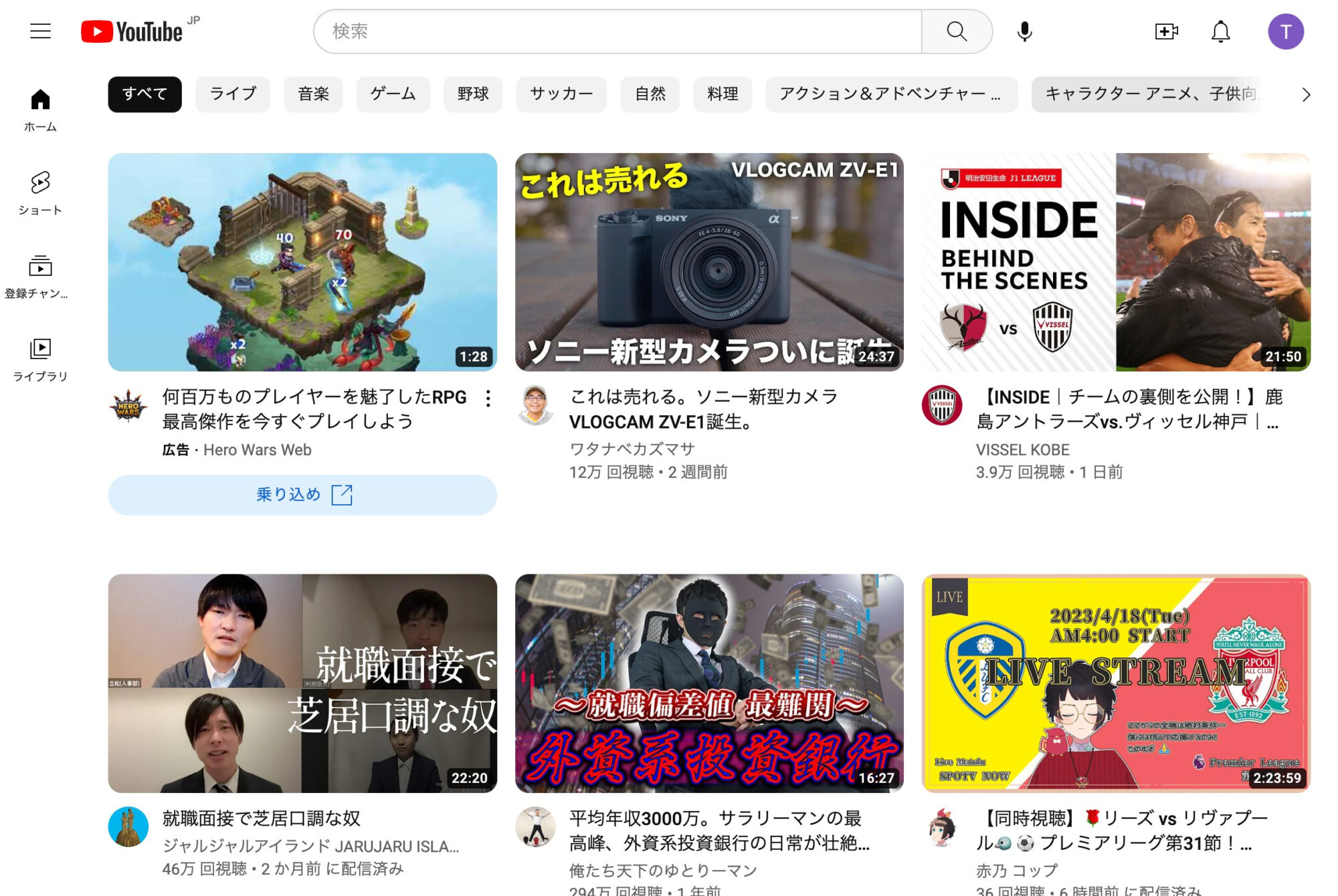Viewport: 1338px width, 896px height.
Task: Go to ホーム in the sidebar
Action: pyautogui.click(x=40, y=110)
